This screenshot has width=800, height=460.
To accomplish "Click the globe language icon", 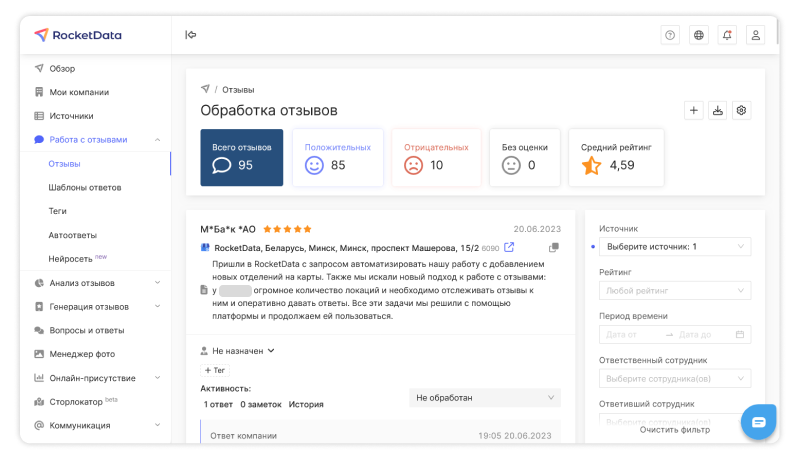I will pos(699,35).
